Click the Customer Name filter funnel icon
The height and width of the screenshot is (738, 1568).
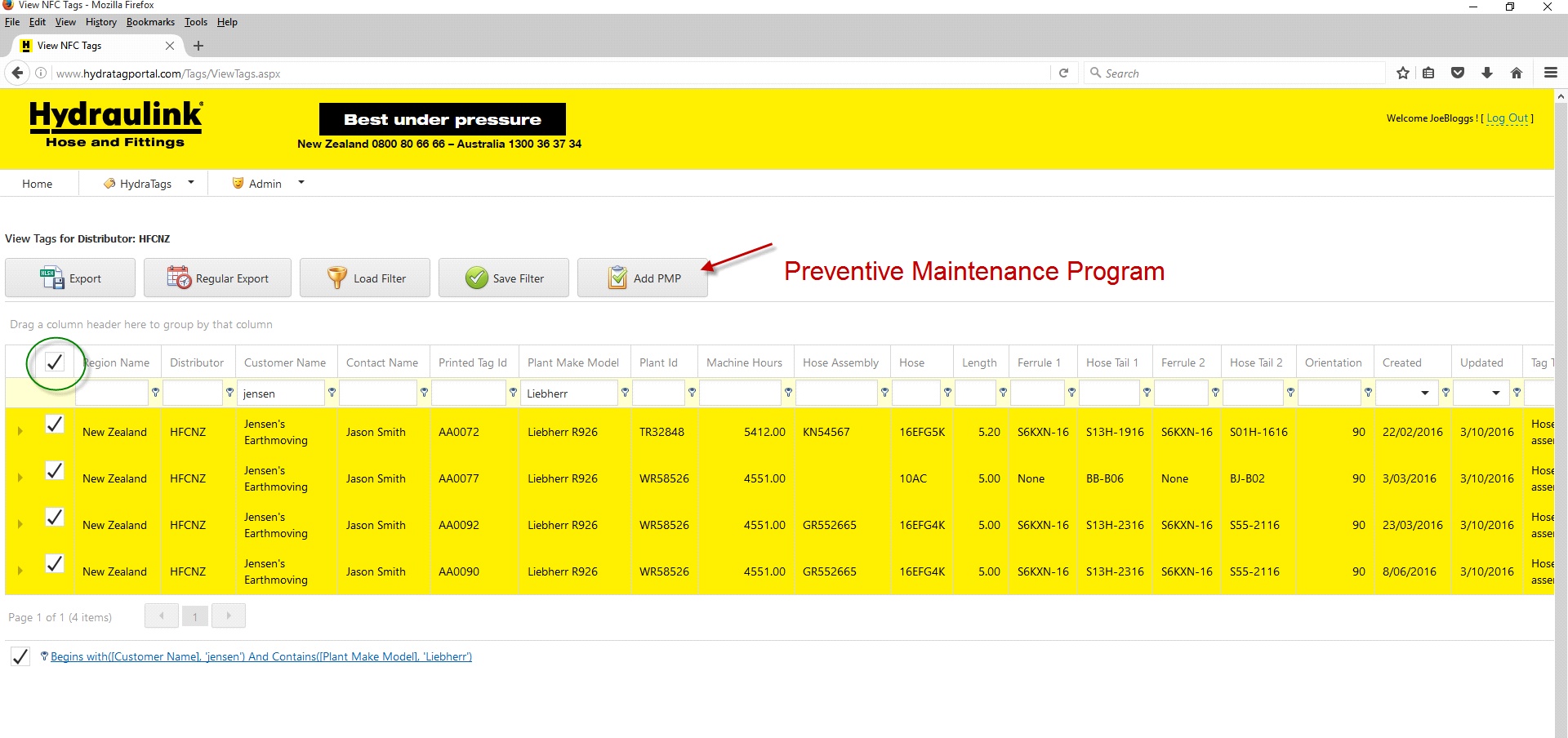[x=332, y=393]
